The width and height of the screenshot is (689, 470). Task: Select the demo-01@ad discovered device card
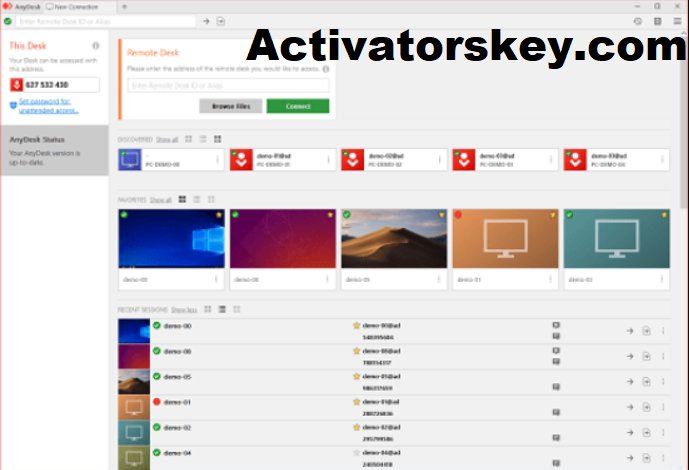tap(283, 159)
